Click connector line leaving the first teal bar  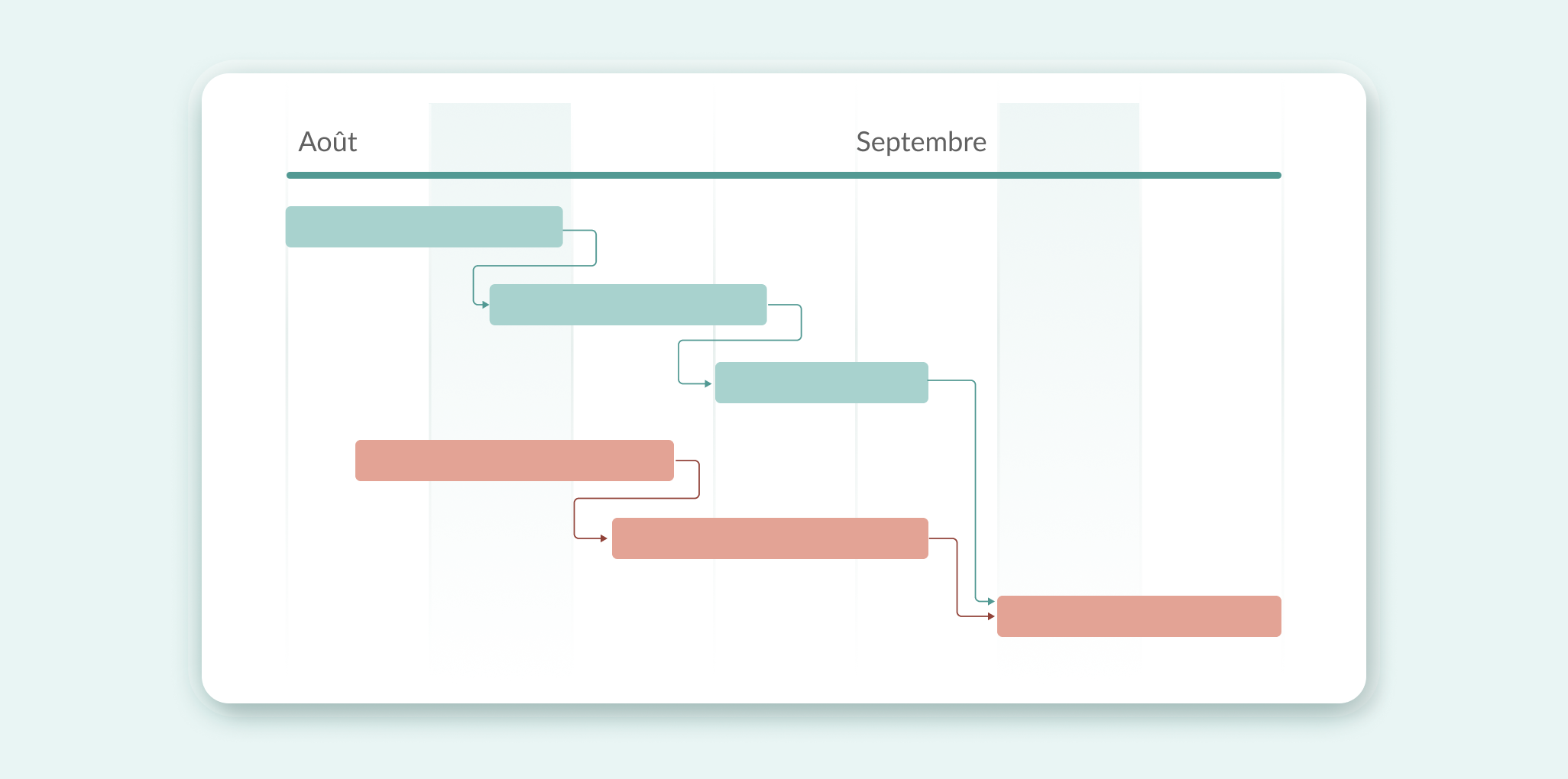(x=596, y=248)
